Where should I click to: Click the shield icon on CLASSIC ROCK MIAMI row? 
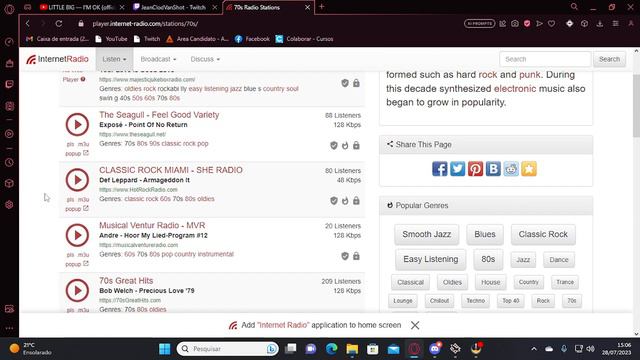334,201
